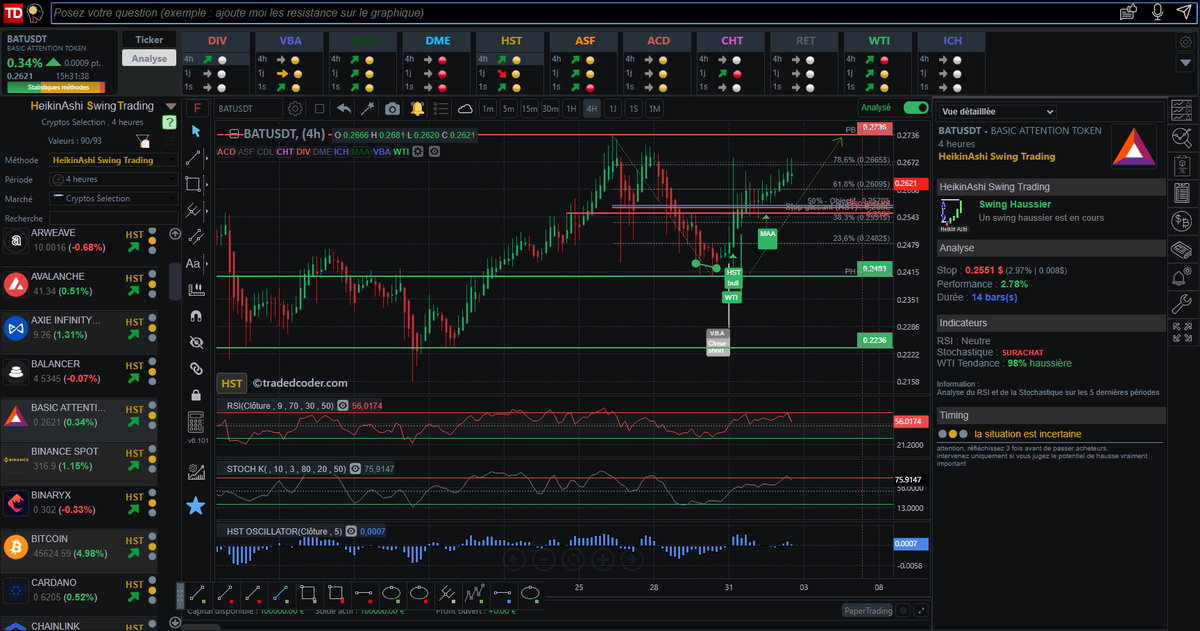Open the Marché Cryptos Selection dropdown
1200x631 pixels.
tap(113, 198)
